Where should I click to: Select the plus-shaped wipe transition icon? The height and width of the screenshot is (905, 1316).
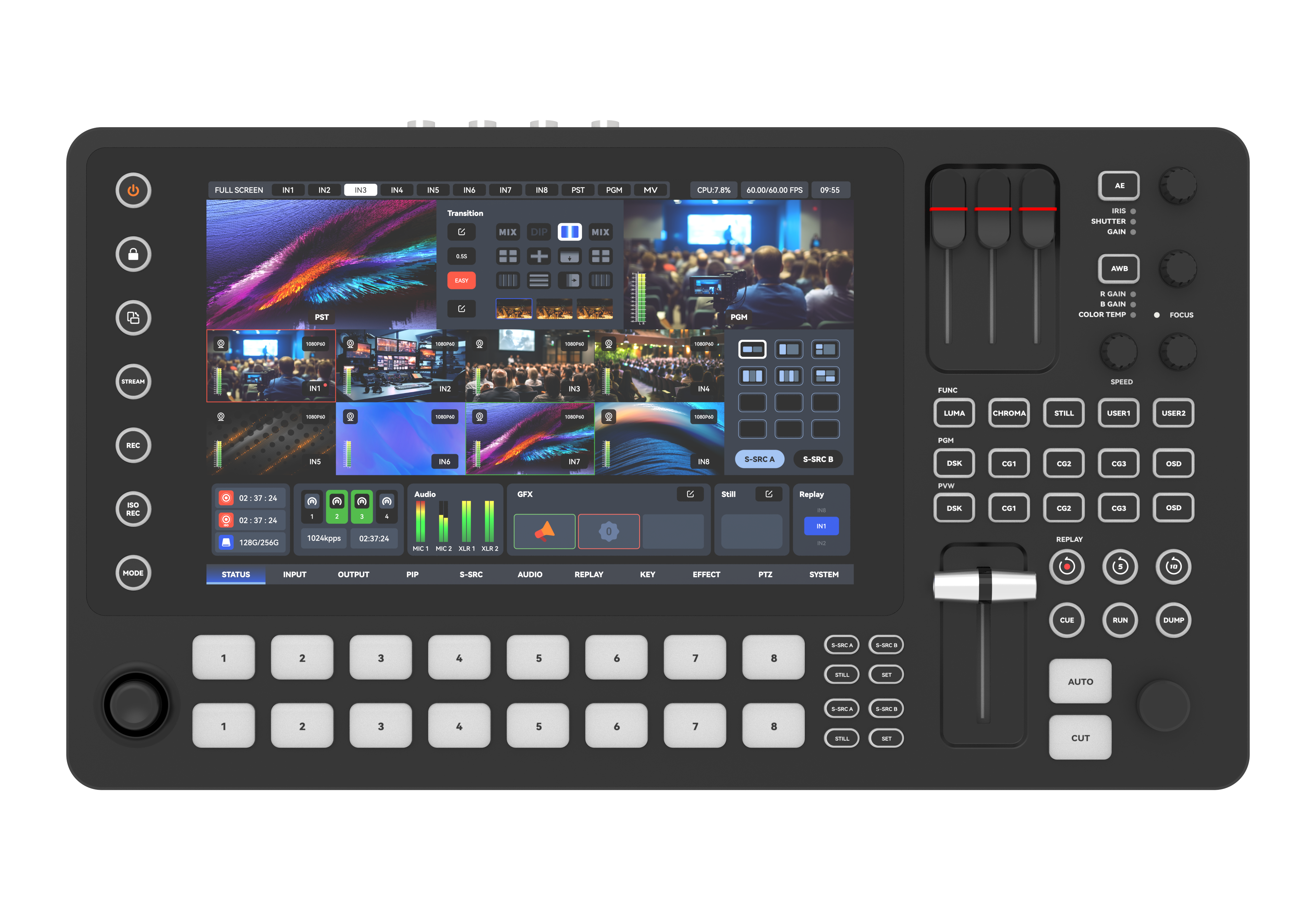[x=539, y=256]
